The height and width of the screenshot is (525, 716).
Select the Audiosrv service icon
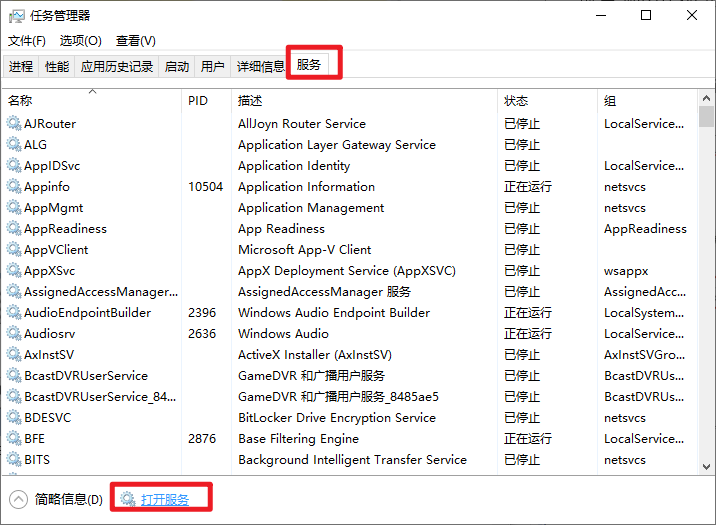tap(14, 333)
